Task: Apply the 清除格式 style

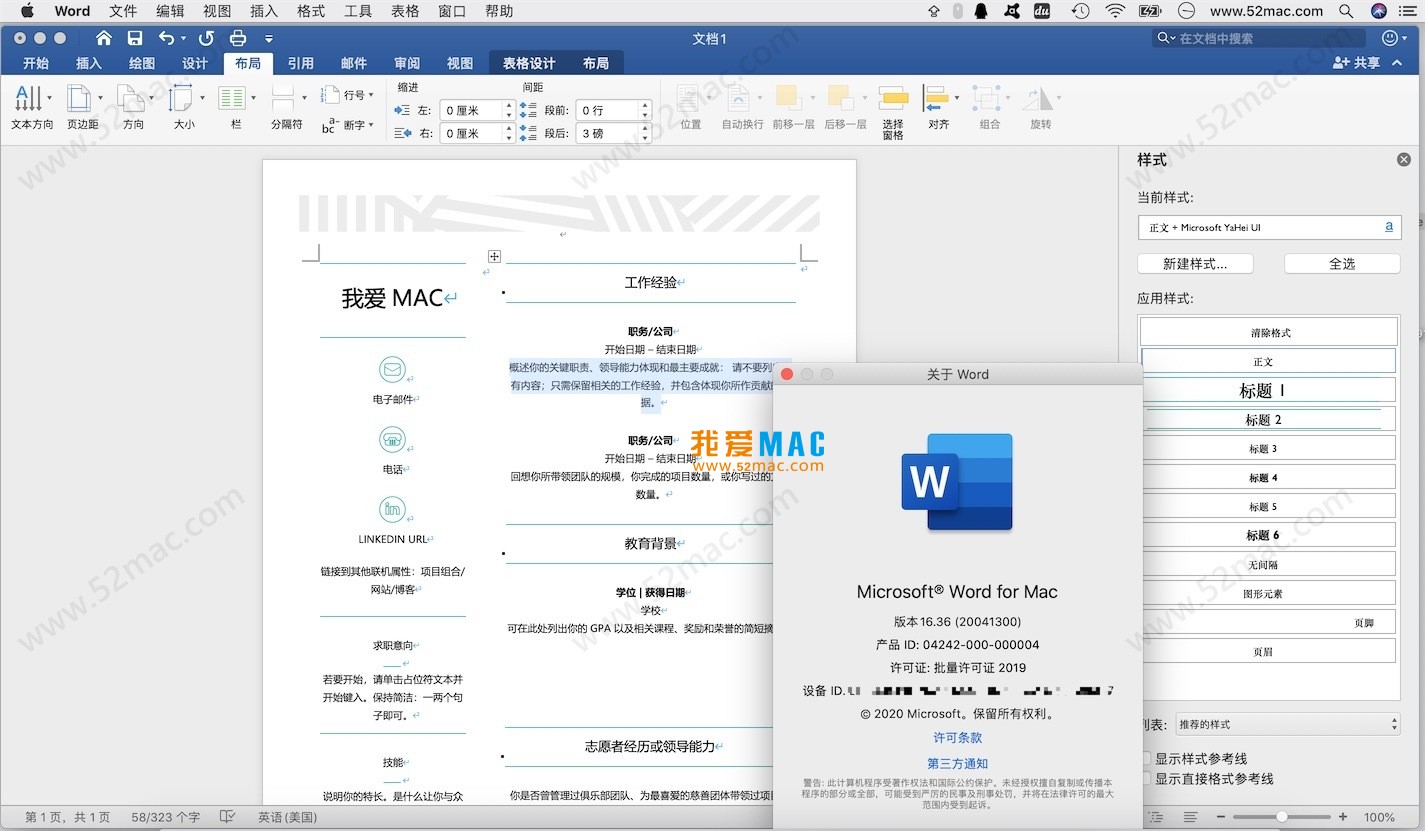Action: [x=1269, y=332]
